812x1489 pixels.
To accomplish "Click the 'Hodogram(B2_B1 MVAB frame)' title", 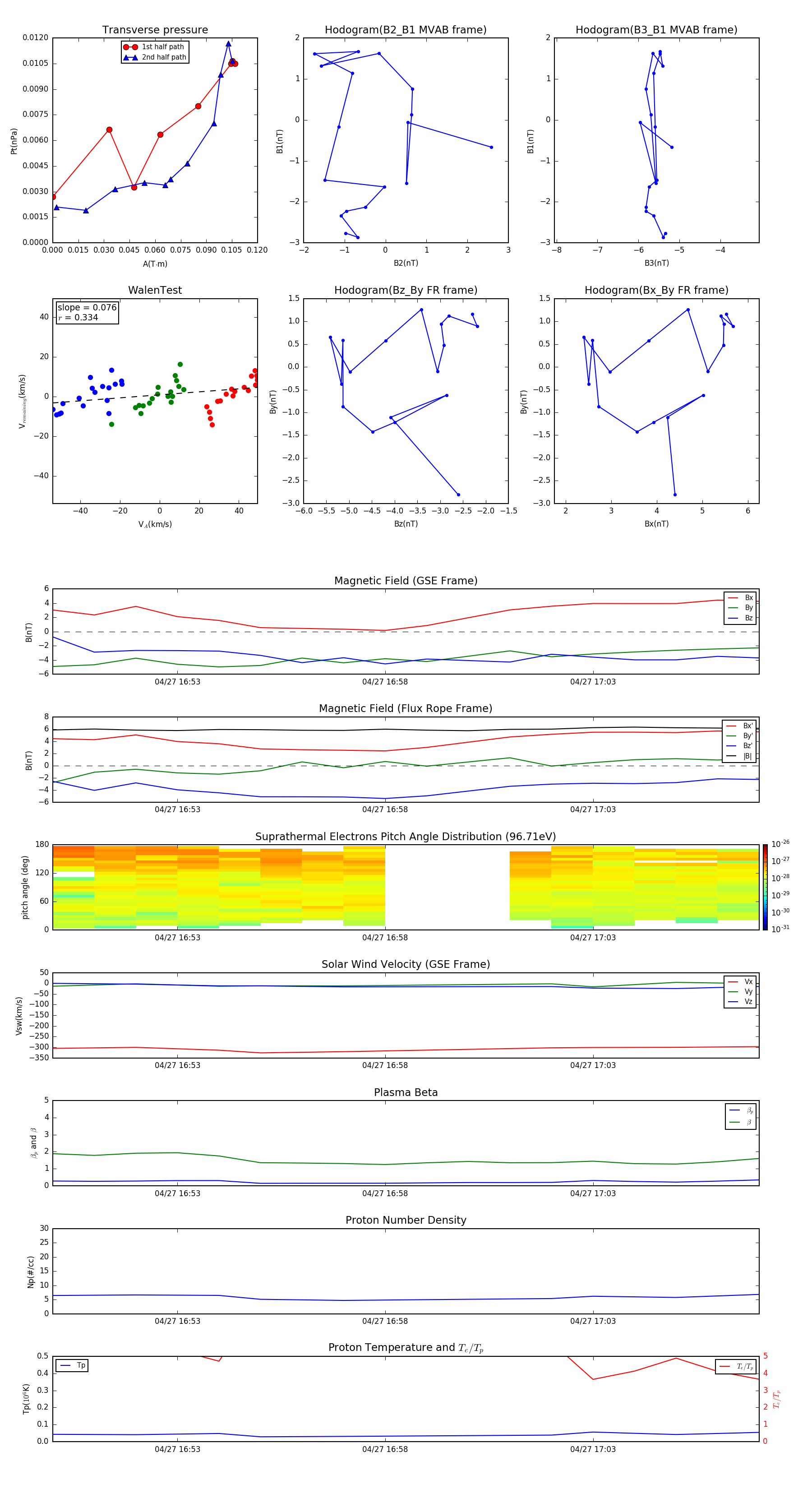I will [406, 30].
